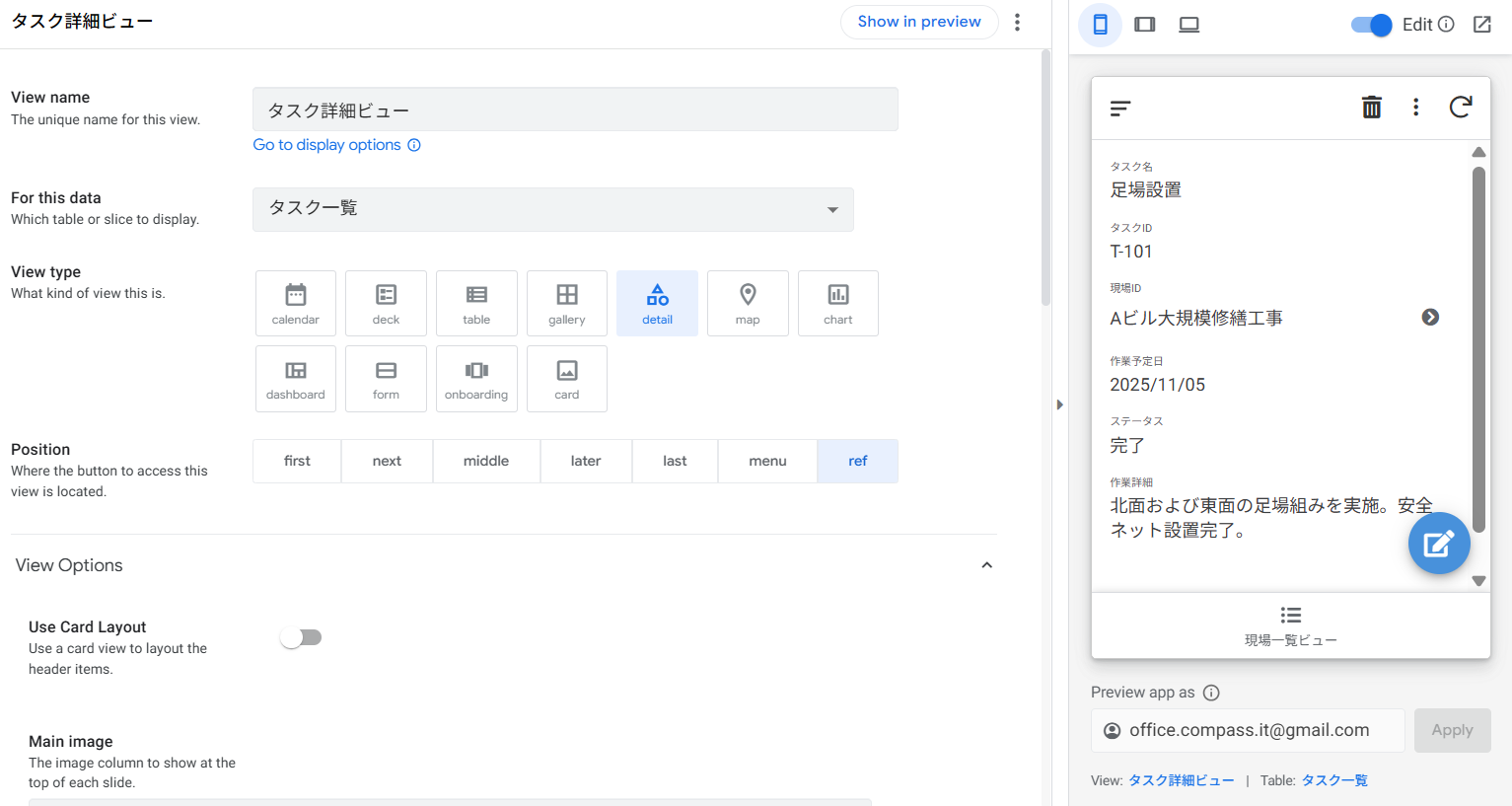Choose the deck view type
Image resolution: width=1512 pixels, height=806 pixels.
[386, 303]
